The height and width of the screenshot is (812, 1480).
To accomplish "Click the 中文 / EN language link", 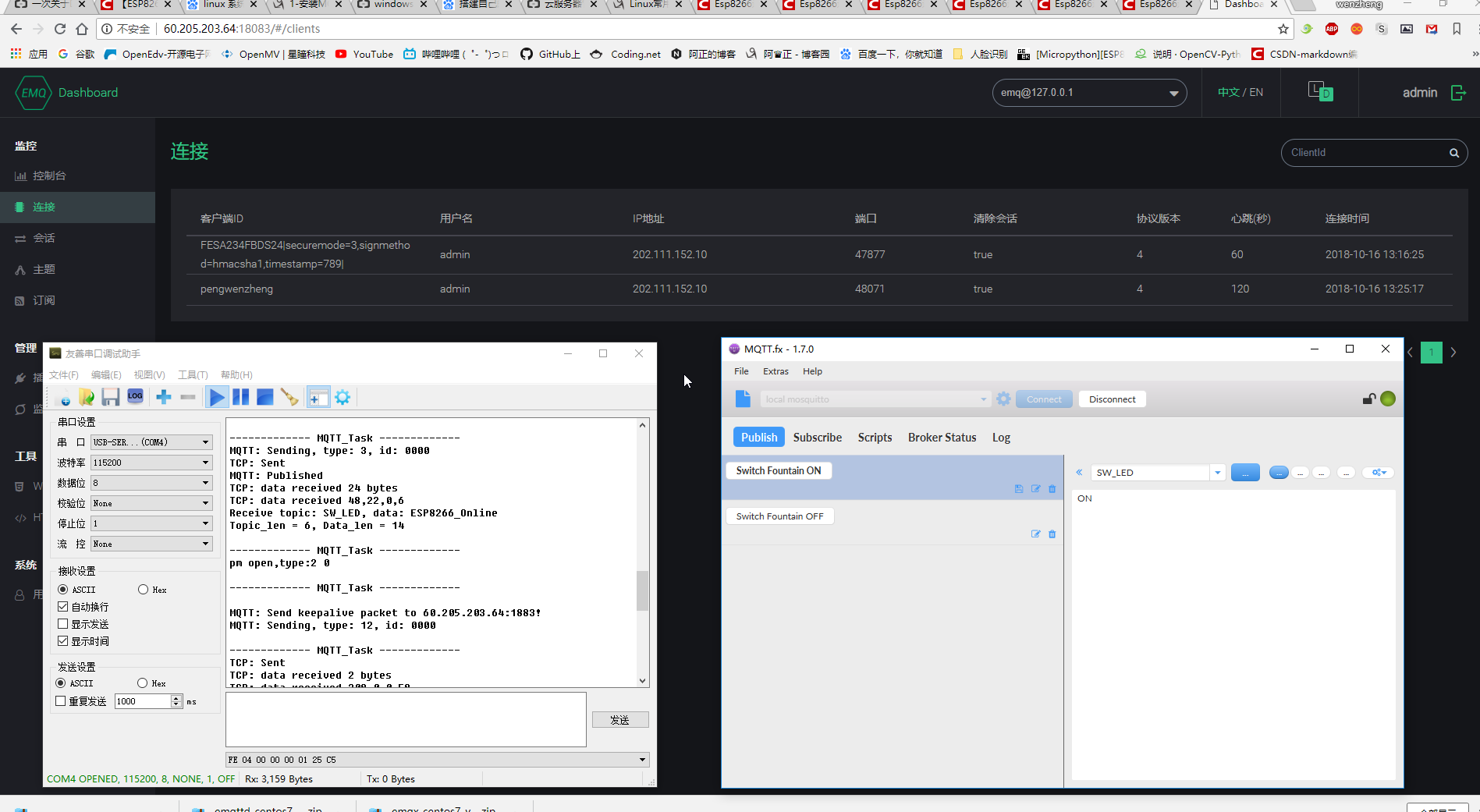I will [1240, 92].
